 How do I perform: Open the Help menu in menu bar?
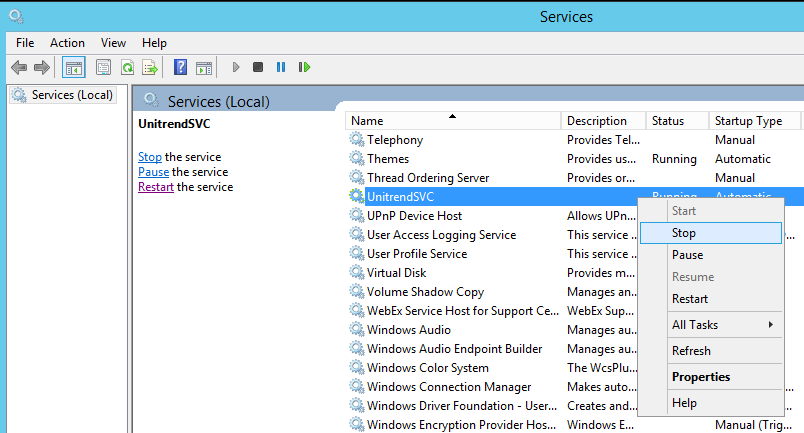(x=154, y=43)
